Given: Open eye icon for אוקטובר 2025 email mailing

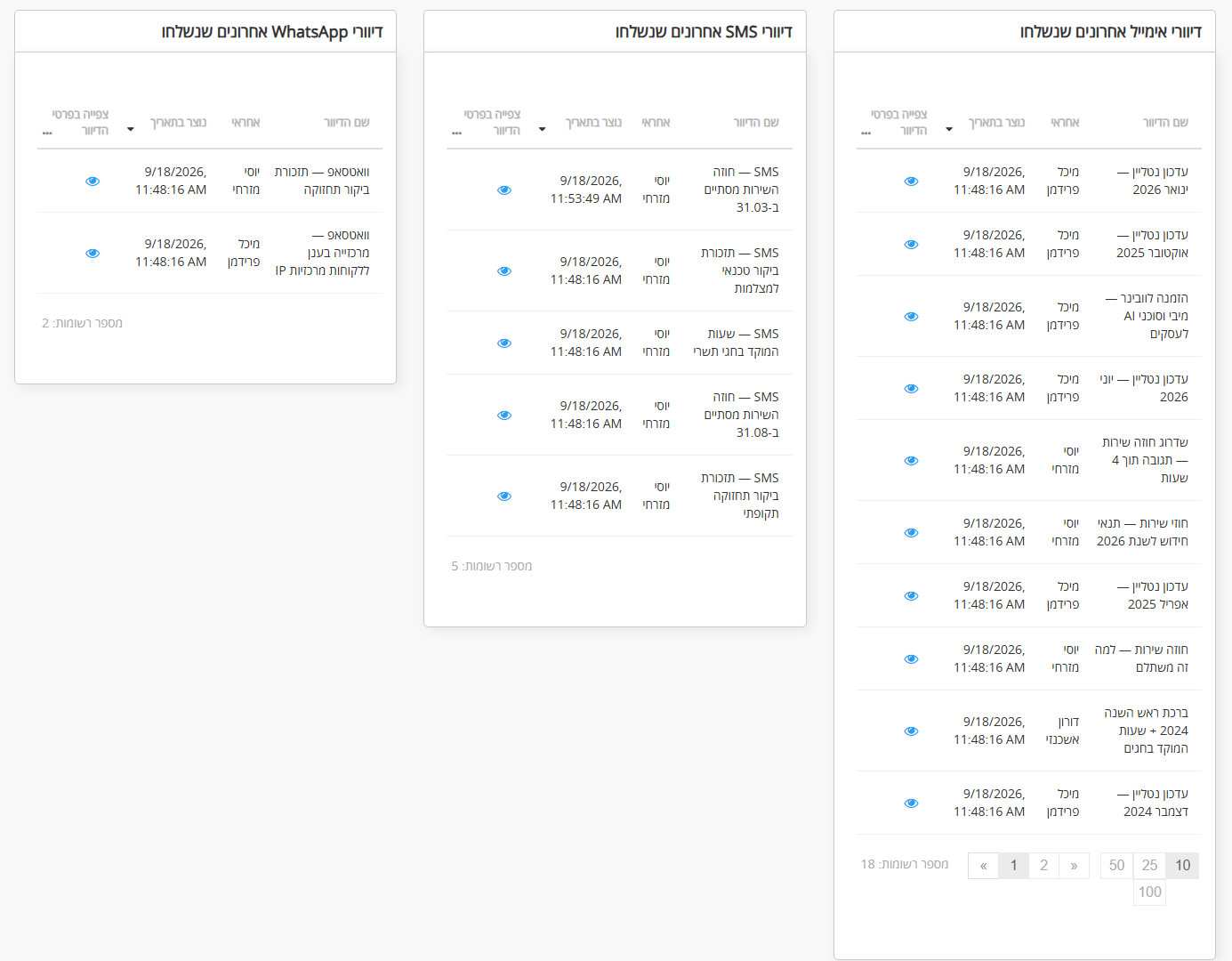Looking at the screenshot, I should pyautogui.click(x=911, y=245).
